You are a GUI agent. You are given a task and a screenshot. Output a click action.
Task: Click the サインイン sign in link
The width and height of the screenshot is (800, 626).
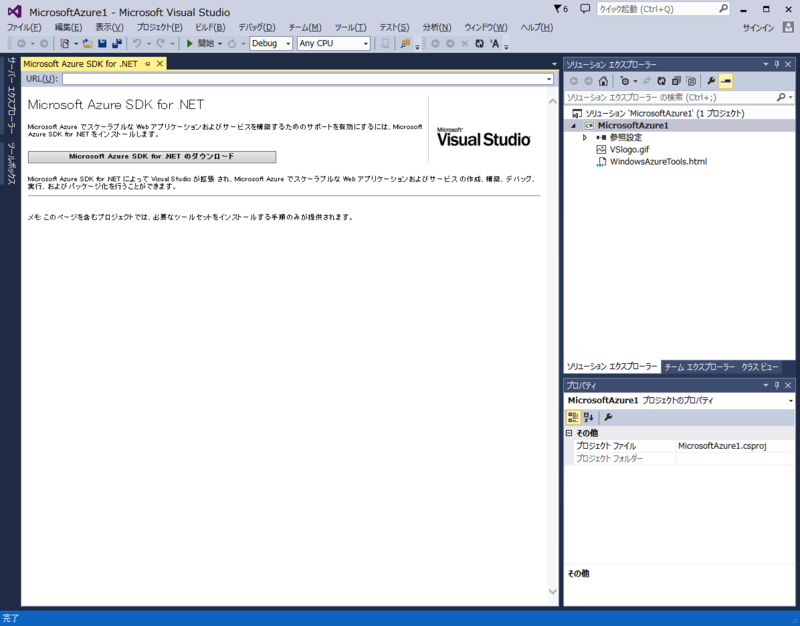758,28
